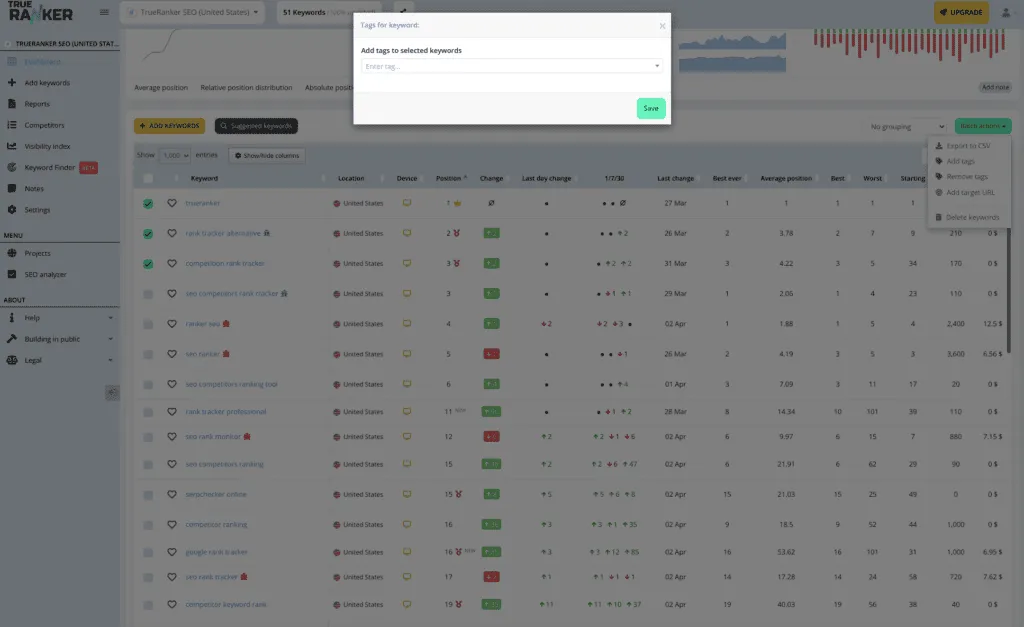Favorite rank tracker alternative heart icon
Image resolution: width=1024 pixels, height=627 pixels.
pos(172,233)
